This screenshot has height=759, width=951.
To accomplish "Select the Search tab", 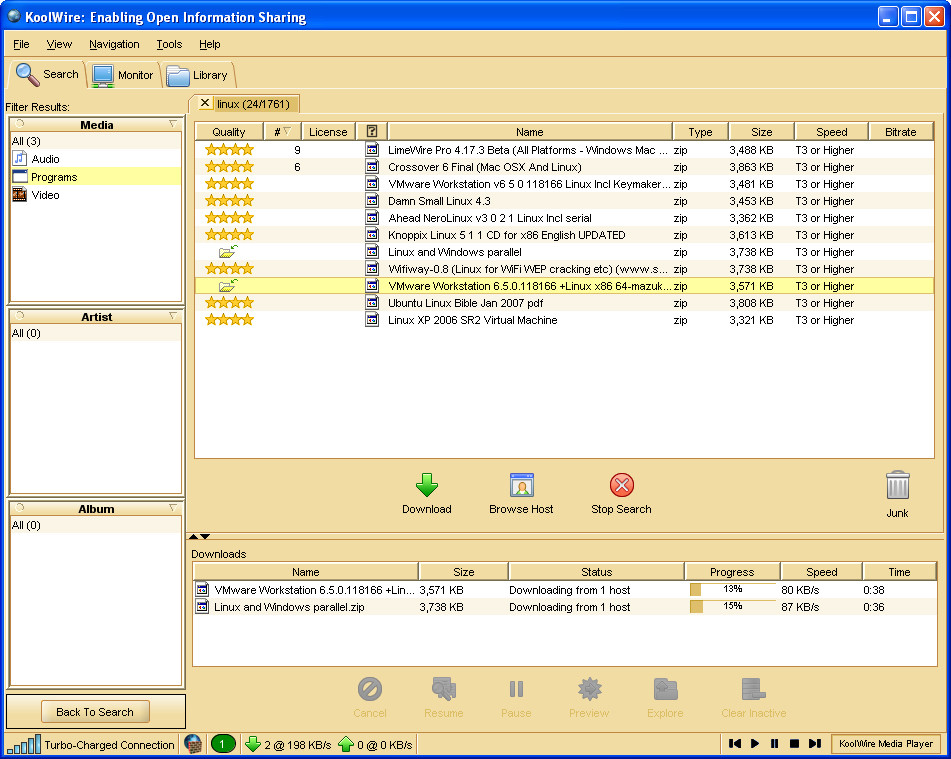I will point(47,74).
